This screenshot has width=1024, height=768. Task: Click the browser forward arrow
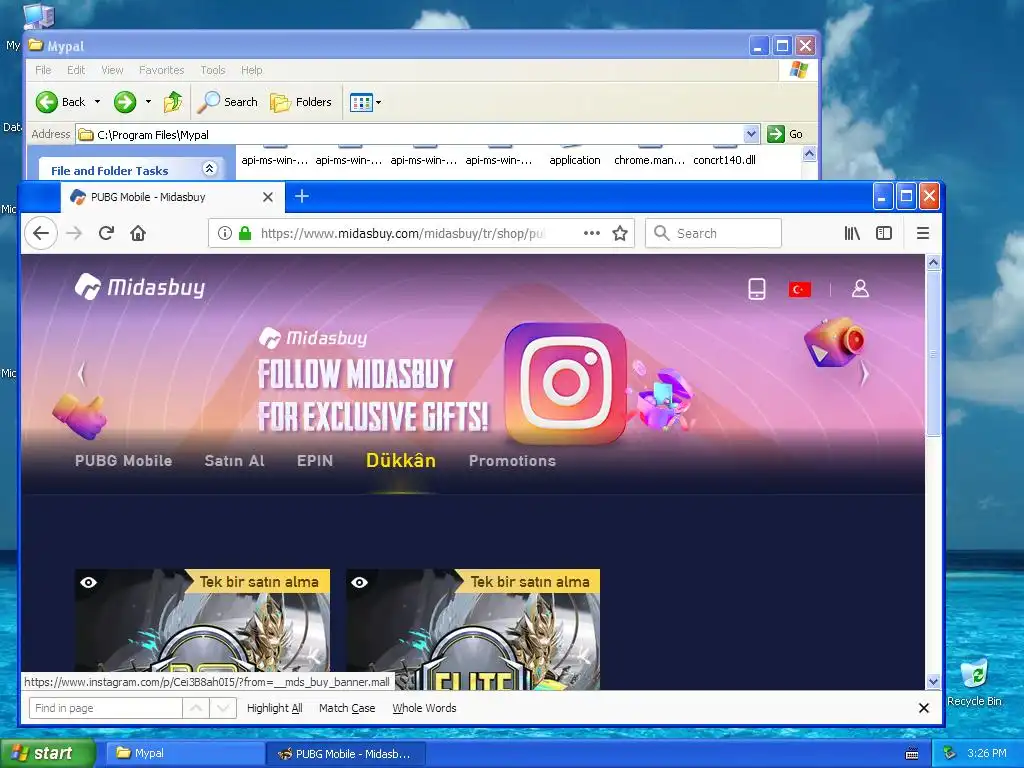[74, 233]
